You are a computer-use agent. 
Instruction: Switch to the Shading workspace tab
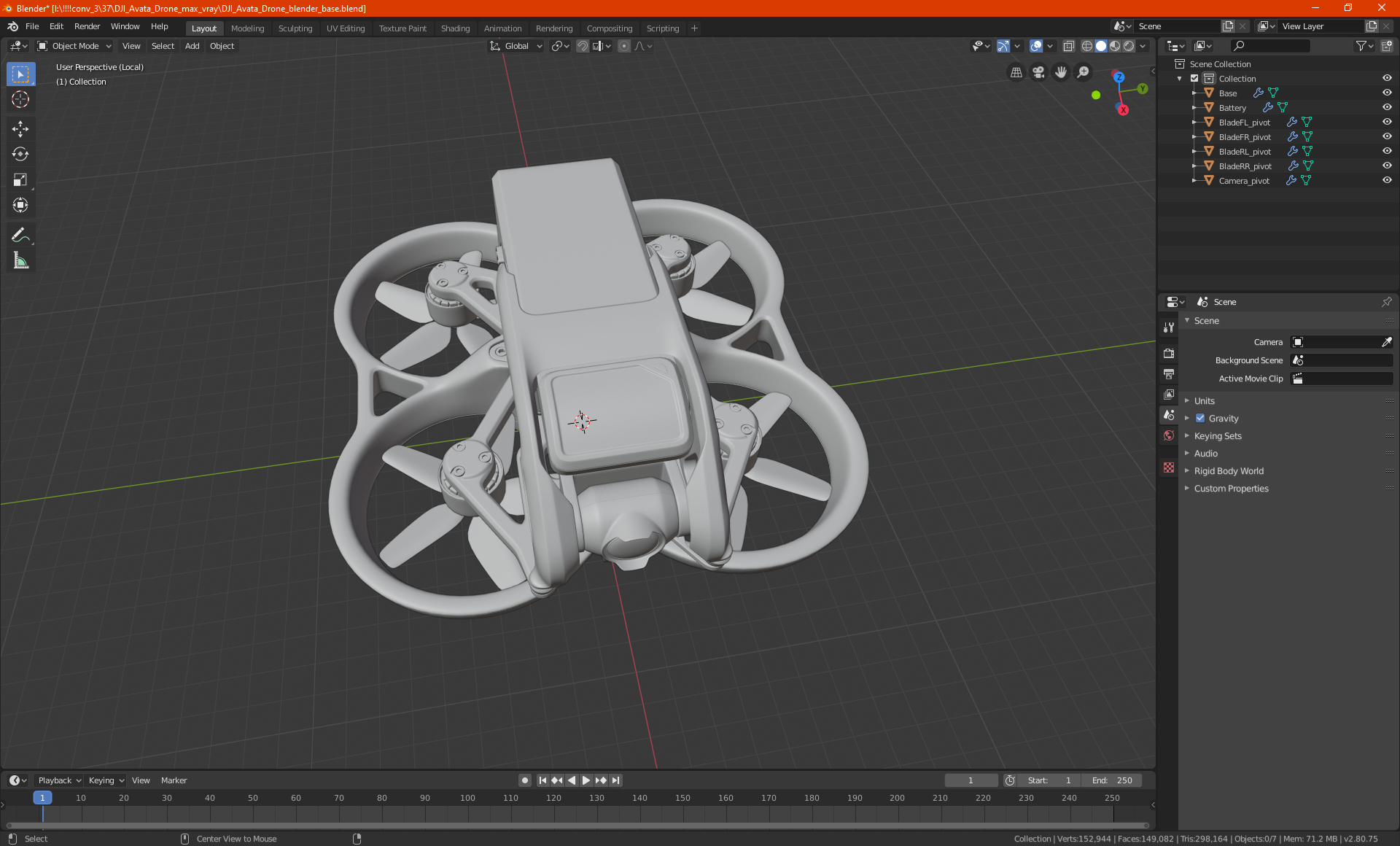coord(455,28)
